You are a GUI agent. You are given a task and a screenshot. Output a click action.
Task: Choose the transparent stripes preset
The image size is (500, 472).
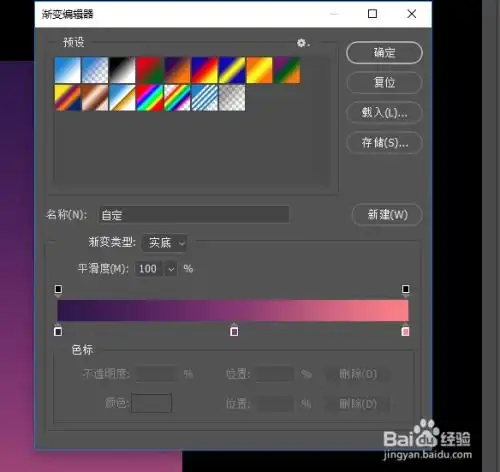pyautogui.click(x=204, y=97)
